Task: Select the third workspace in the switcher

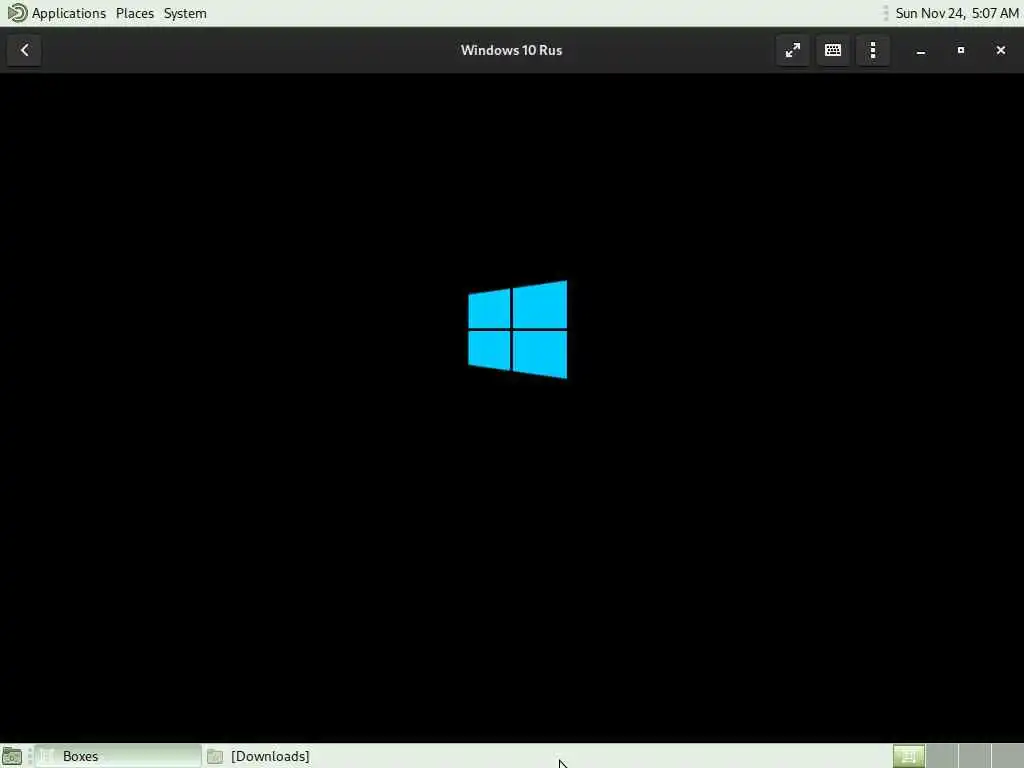Action: (x=974, y=756)
